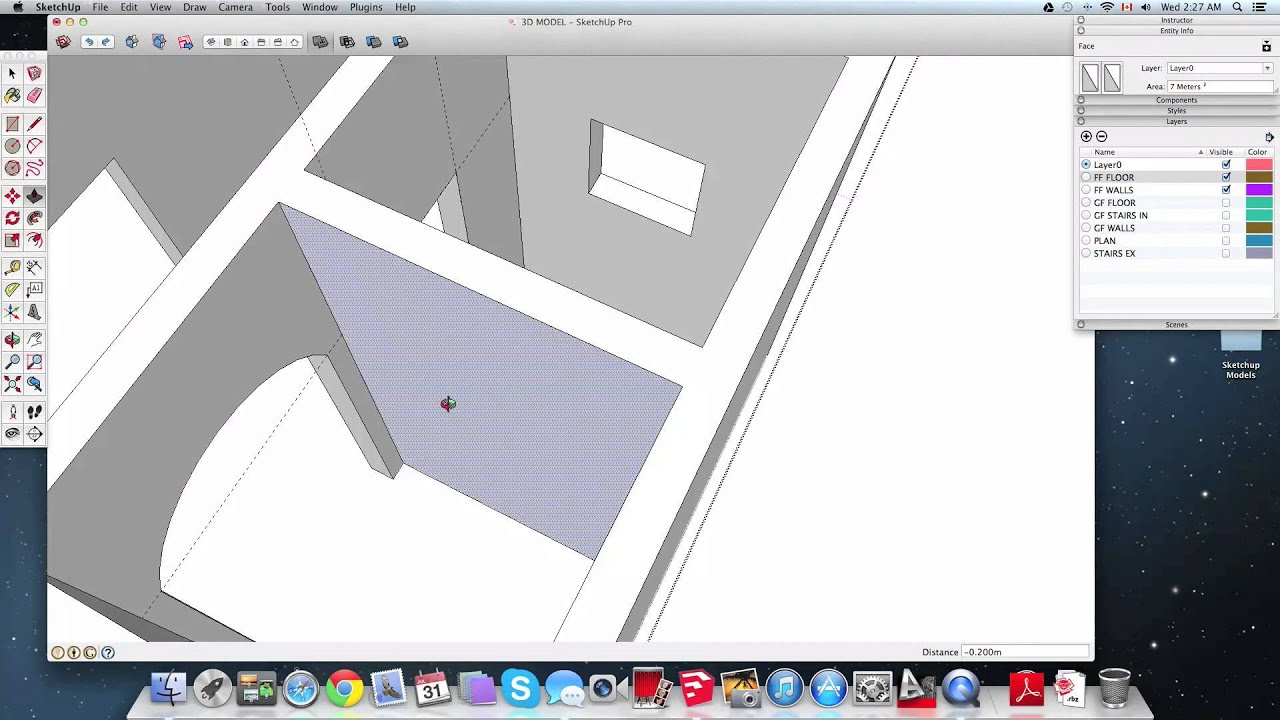Toggle Entity Info show details button
Image resolution: width=1280 pixels, height=720 pixels.
(x=1266, y=47)
